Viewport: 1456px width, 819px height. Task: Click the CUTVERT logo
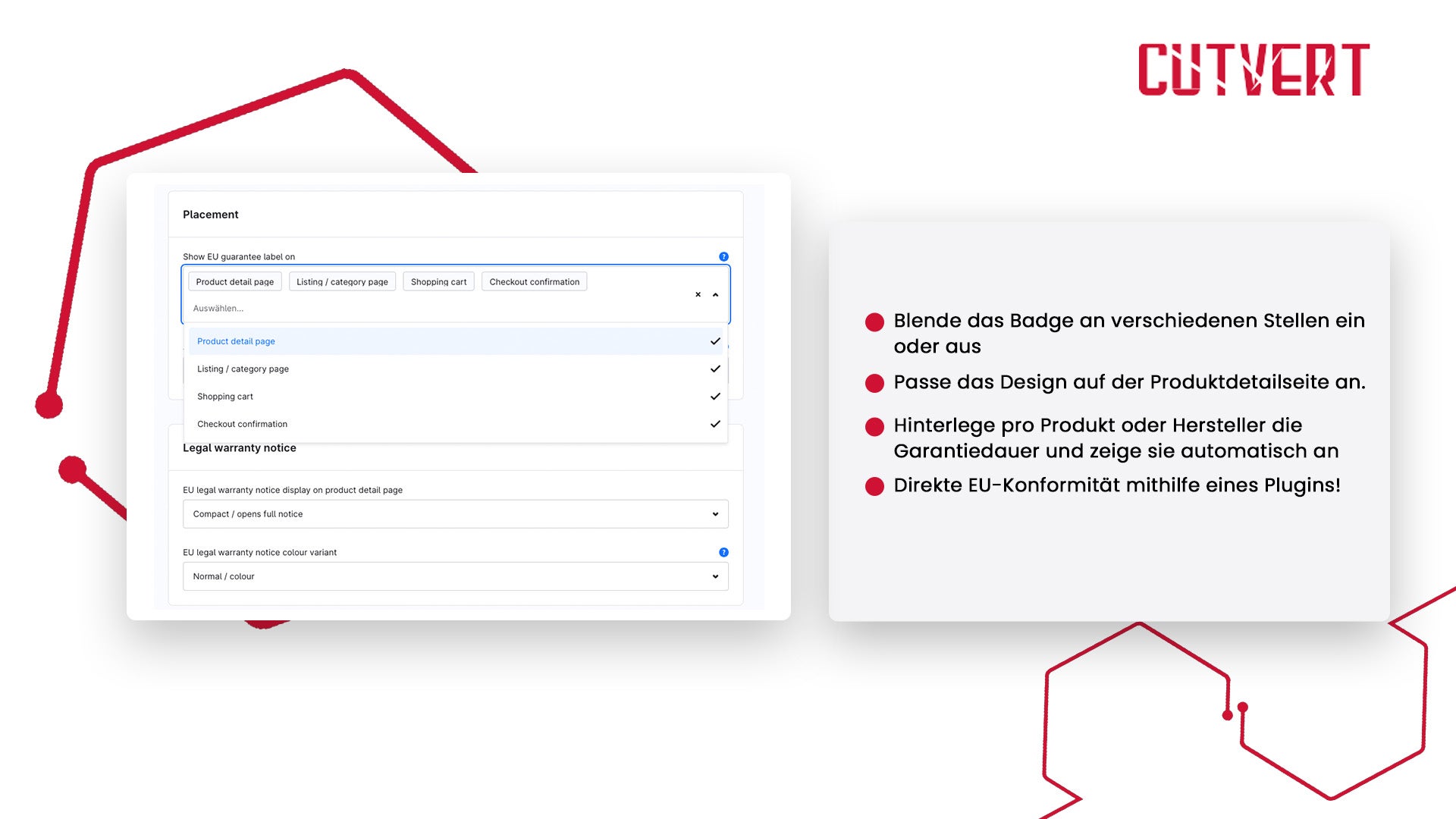(1254, 69)
